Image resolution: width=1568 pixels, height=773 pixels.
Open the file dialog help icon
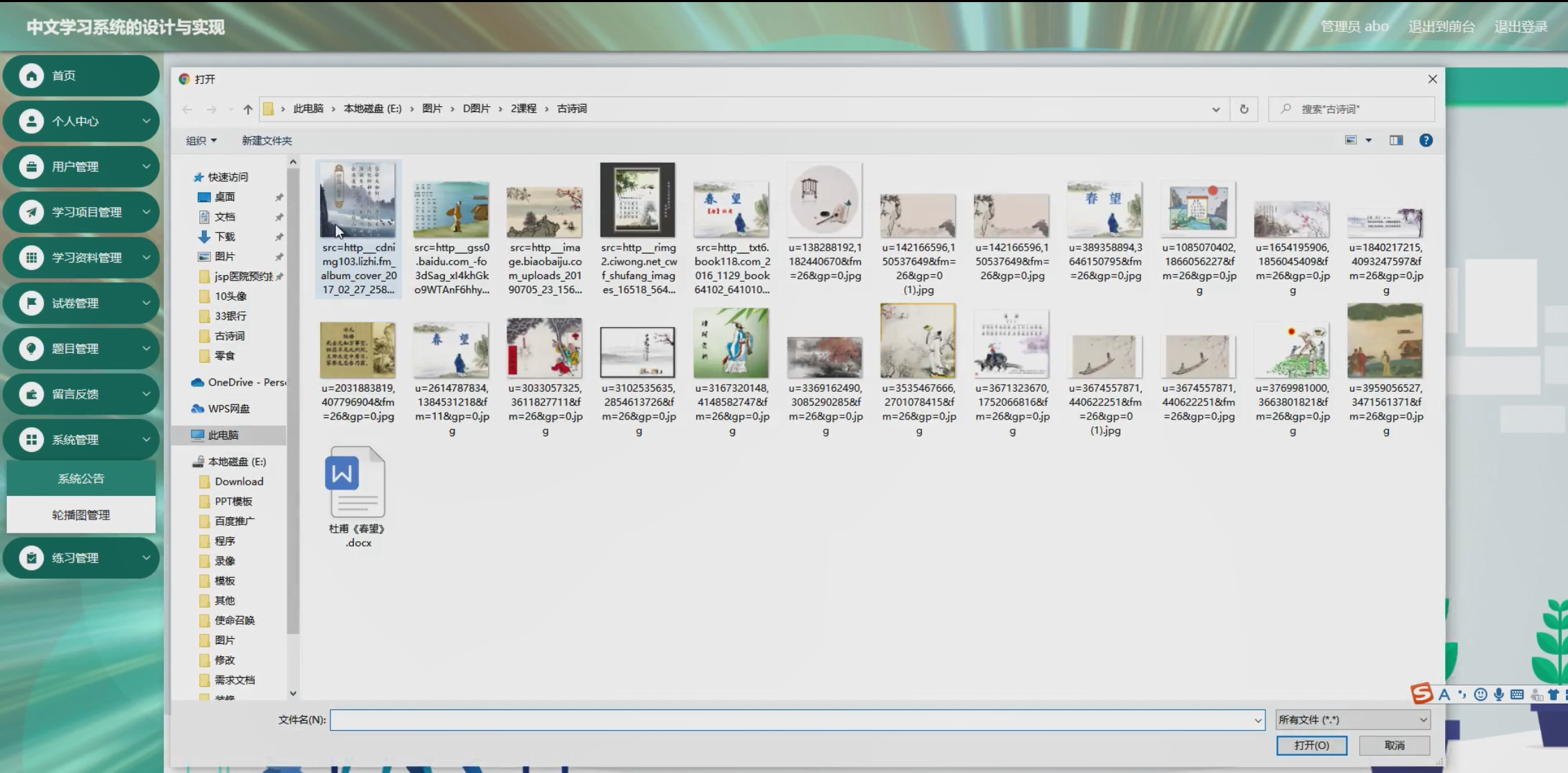1426,140
